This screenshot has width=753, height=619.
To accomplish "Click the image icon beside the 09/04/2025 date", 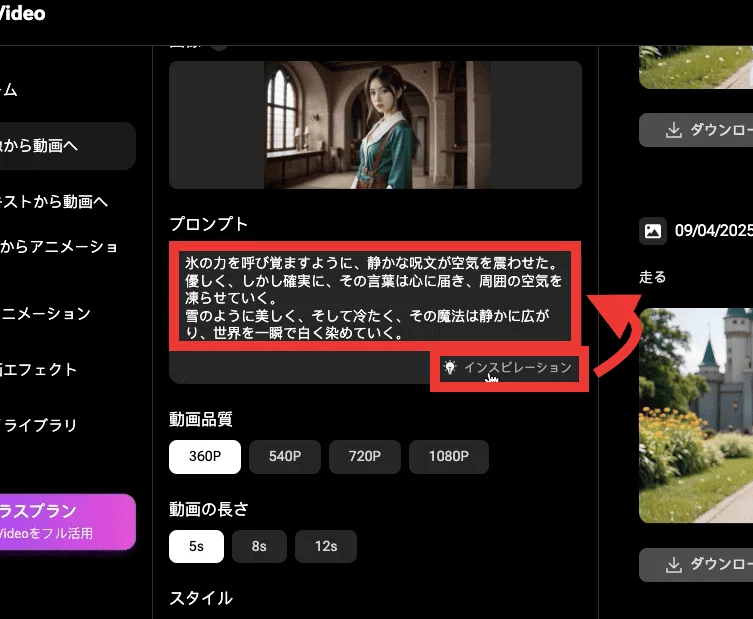I will coord(653,231).
